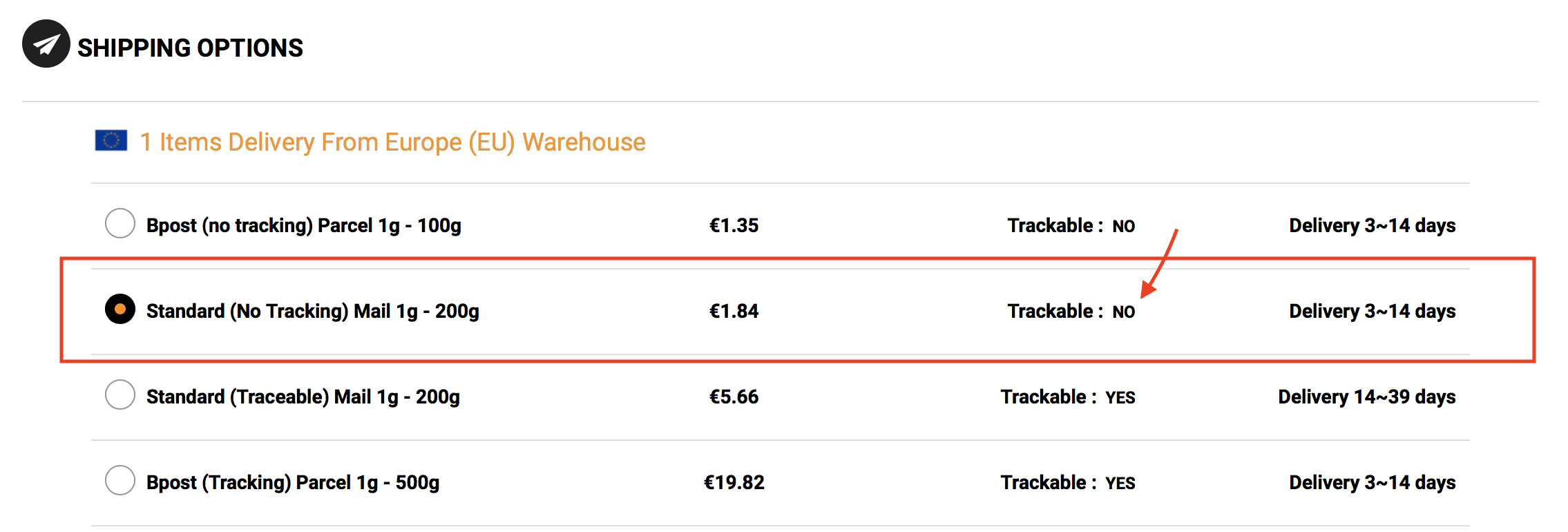1568x532 pixels.
Task: Click Bpost Tracking Parcel 1g-500g label
Action: 293,483
